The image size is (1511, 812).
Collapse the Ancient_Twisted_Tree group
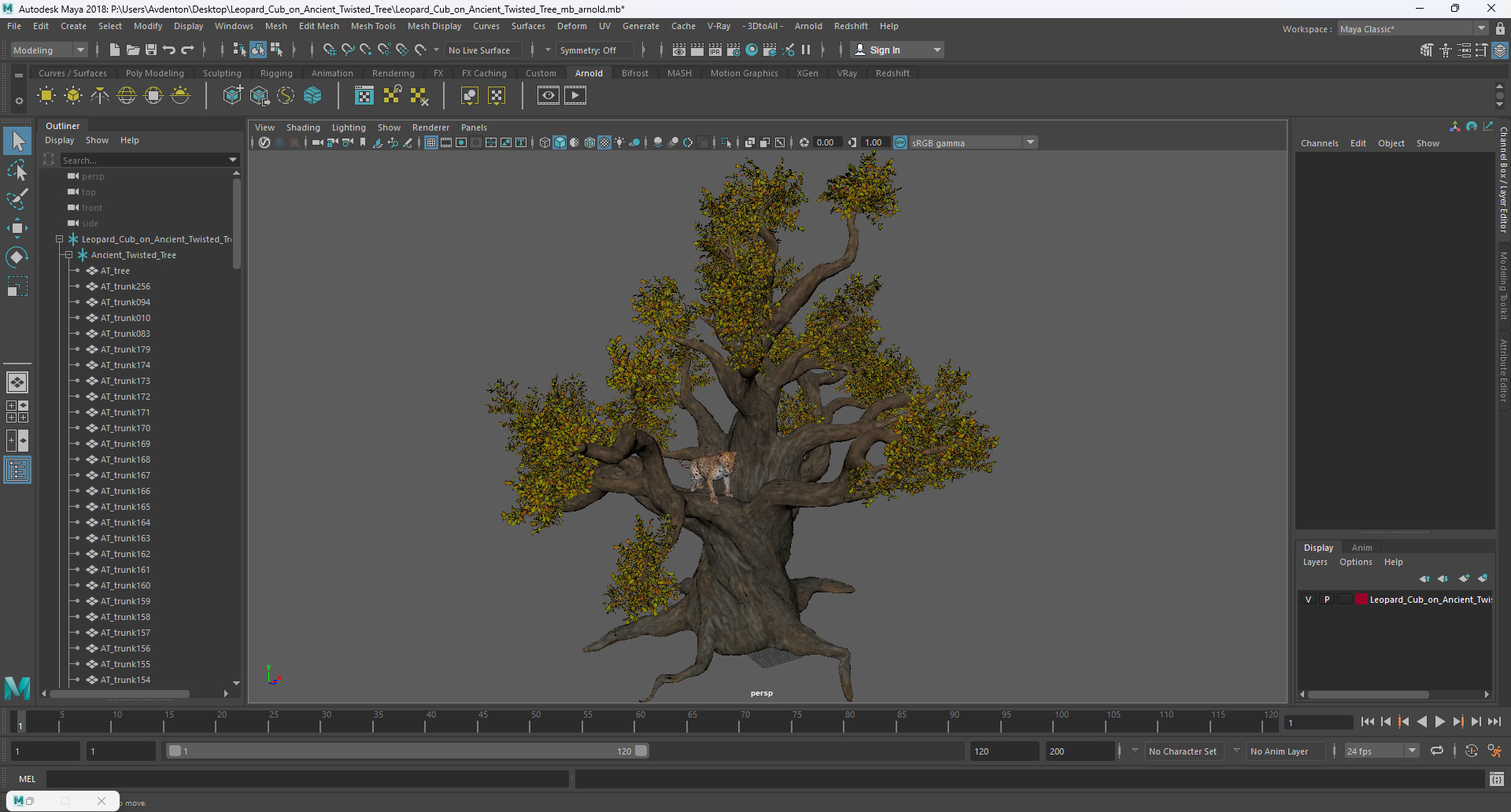click(x=68, y=255)
